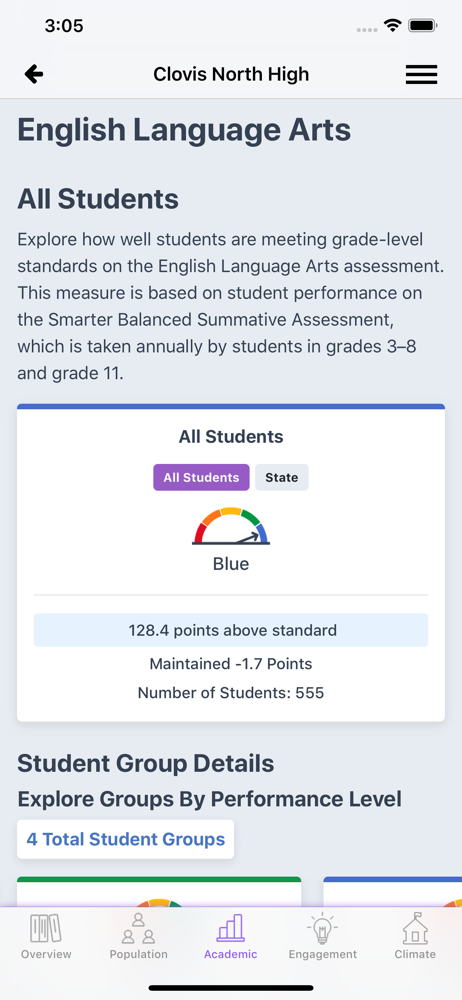This screenshot has height=1000, width=462.
Task: Tap the Clovis North High title
Action: [x=231, y=74]
